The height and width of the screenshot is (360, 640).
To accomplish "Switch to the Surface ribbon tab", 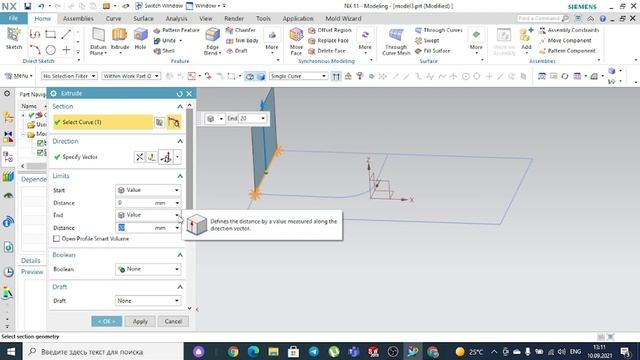I will [x=143, y=18].
